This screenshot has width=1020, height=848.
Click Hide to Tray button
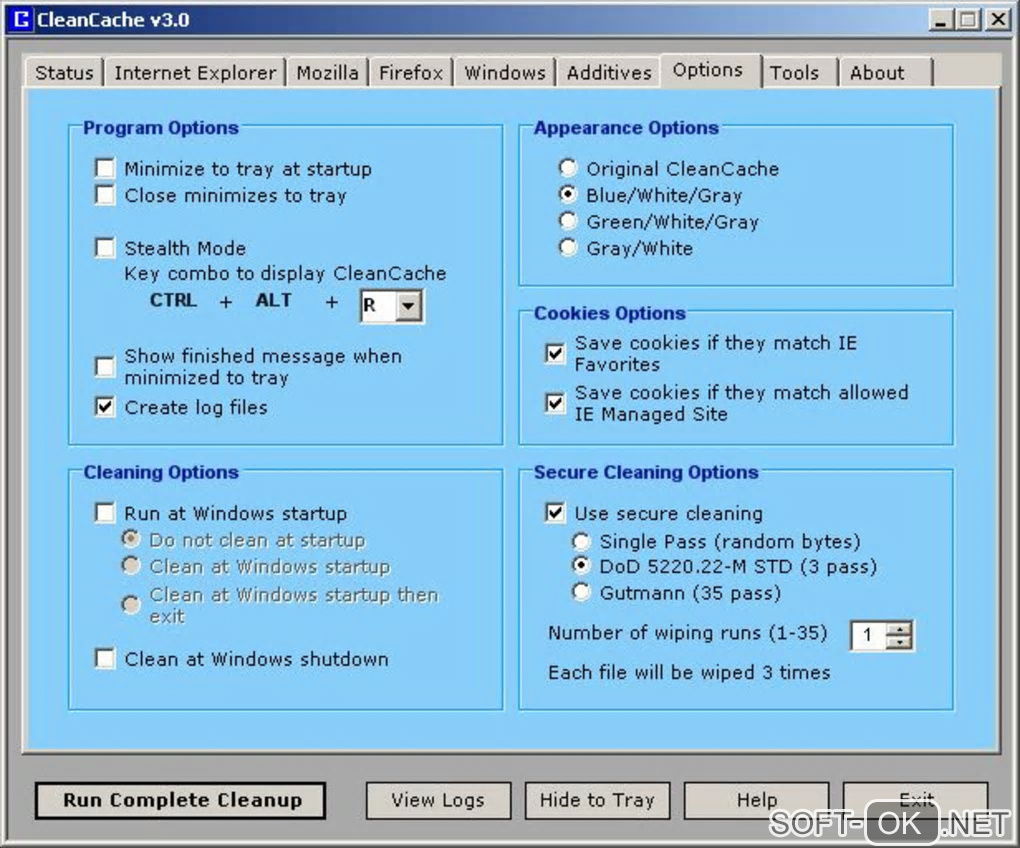click(x=597, y=801)
